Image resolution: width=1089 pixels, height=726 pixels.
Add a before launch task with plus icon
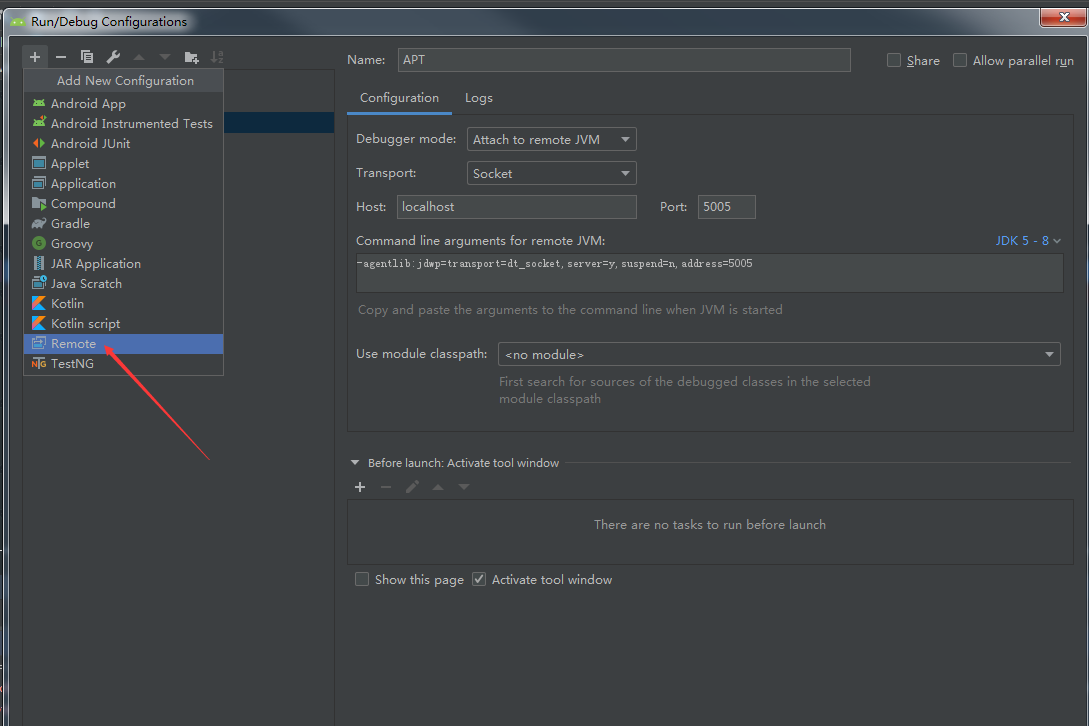(360, 487)
